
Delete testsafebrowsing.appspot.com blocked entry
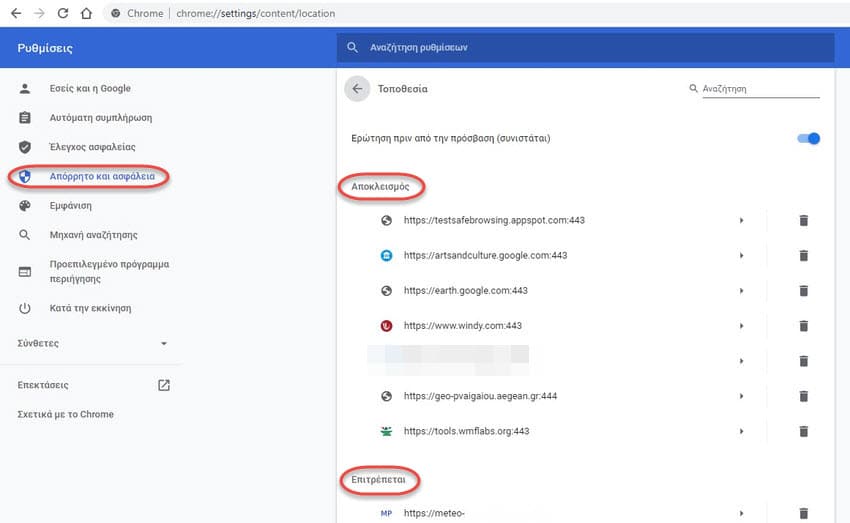click(x=802, y=220)
